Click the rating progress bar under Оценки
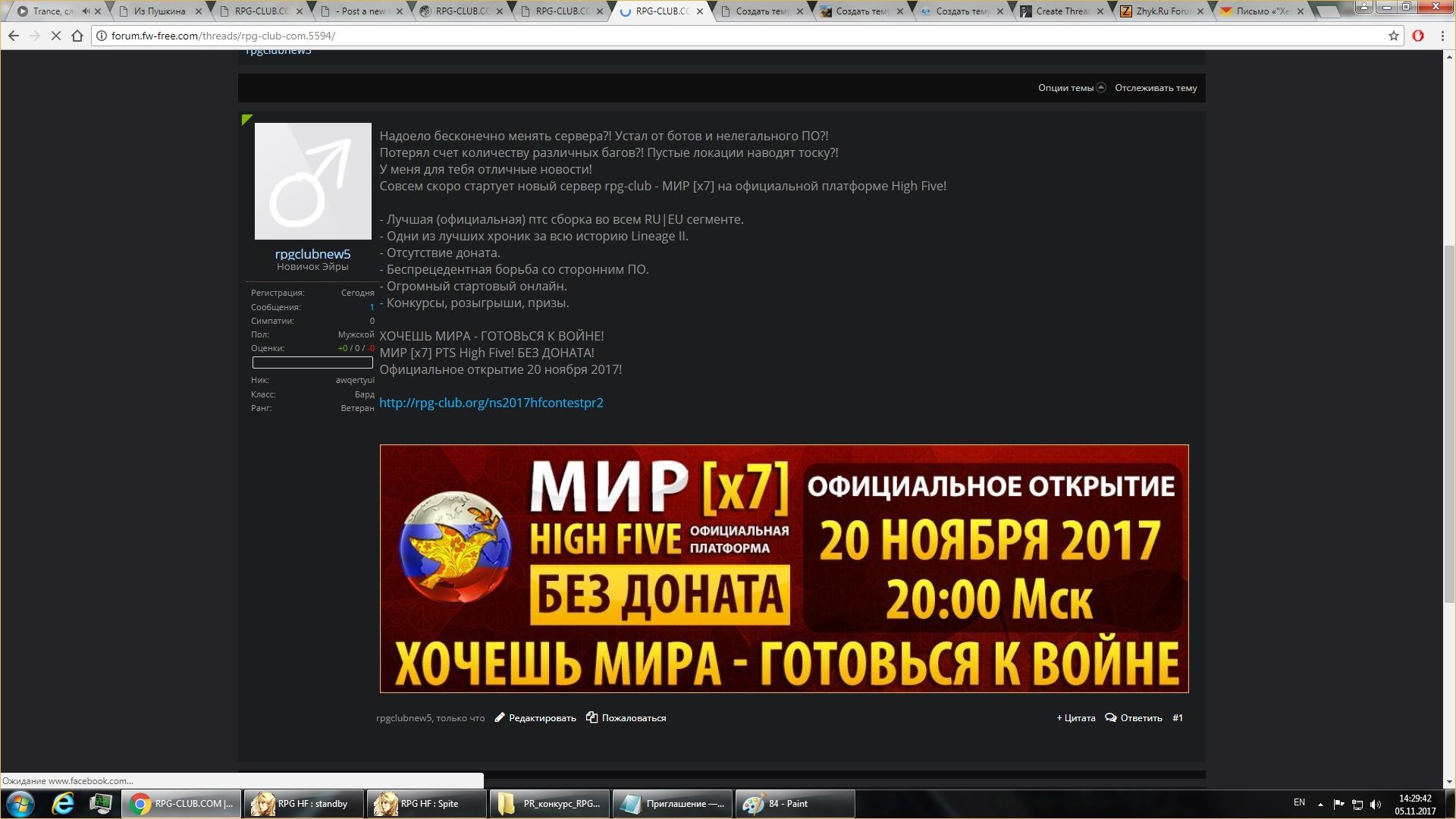This screenshot has height=819, width=1456. pyautogui.click(x=312, y=362)
